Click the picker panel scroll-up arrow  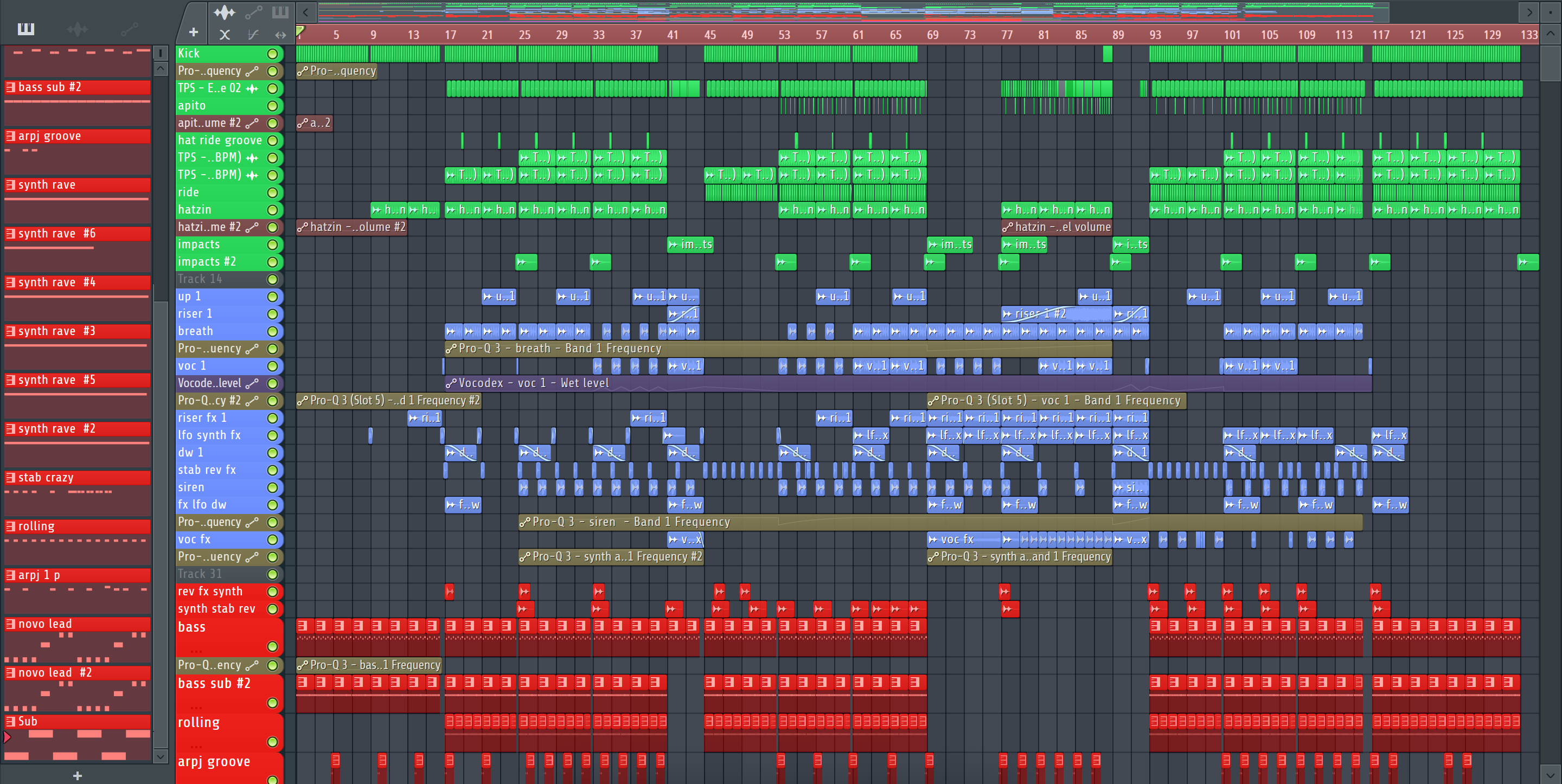pyautogui.click(x=161, y=68)
